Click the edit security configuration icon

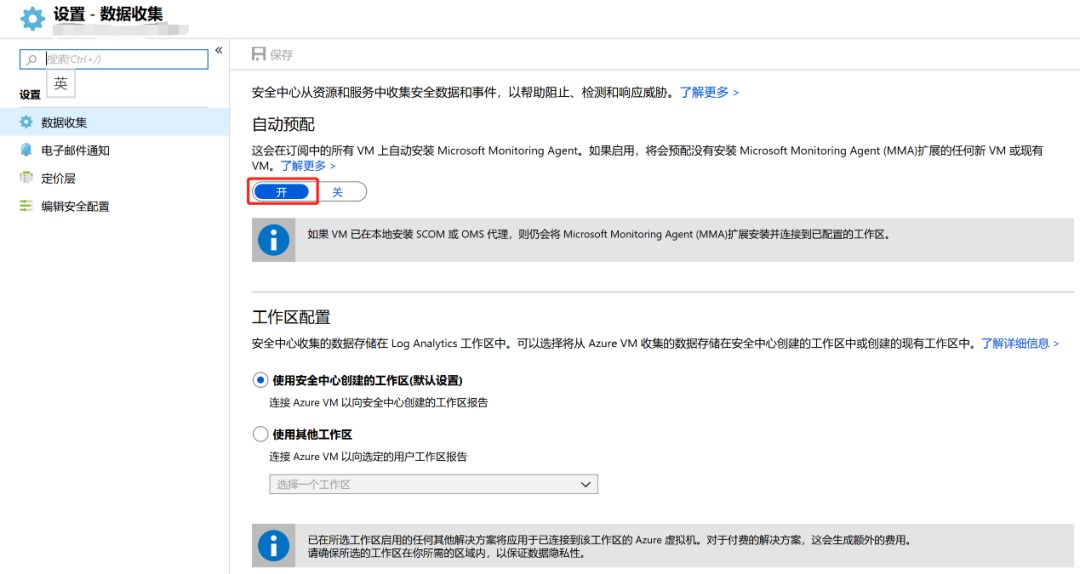point(26,206)
